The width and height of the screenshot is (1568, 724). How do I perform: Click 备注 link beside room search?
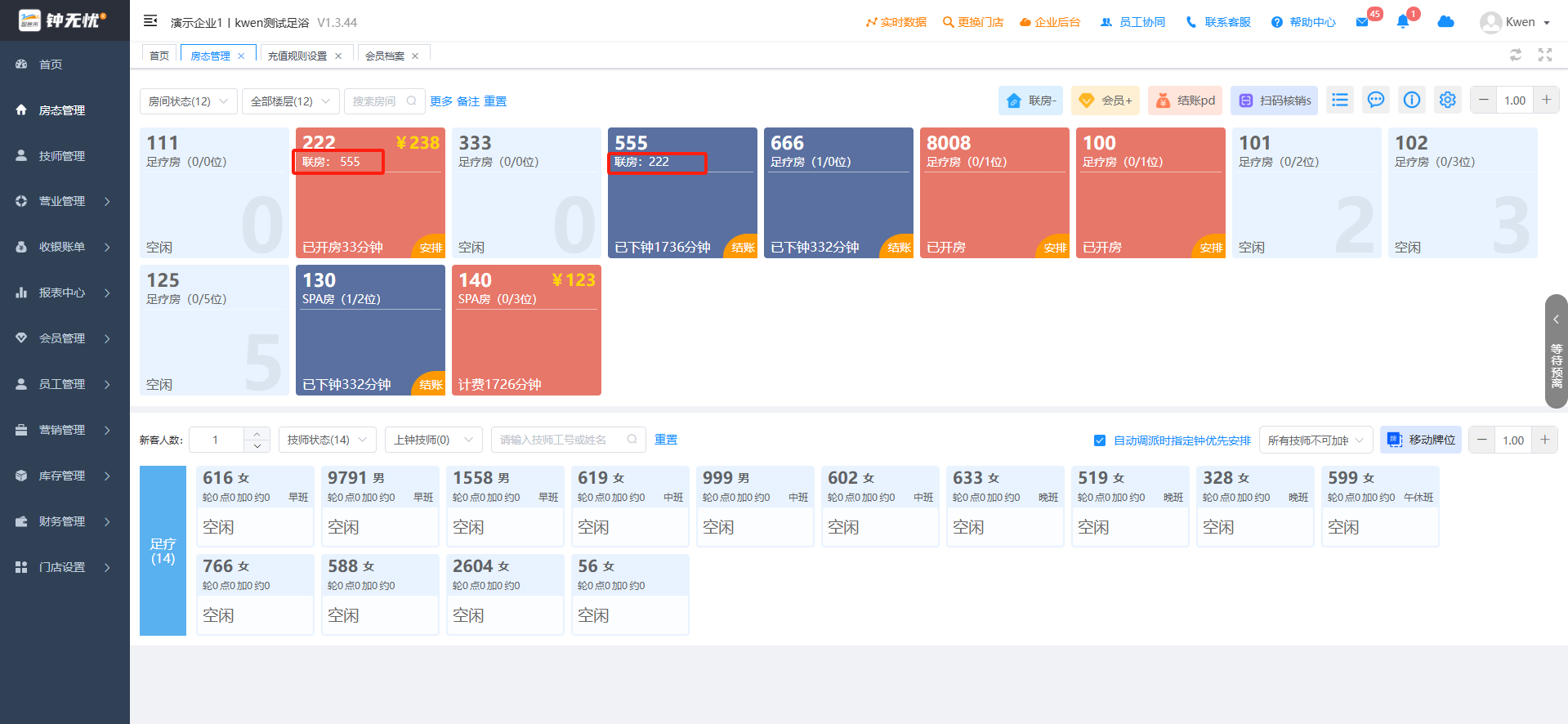468,101
